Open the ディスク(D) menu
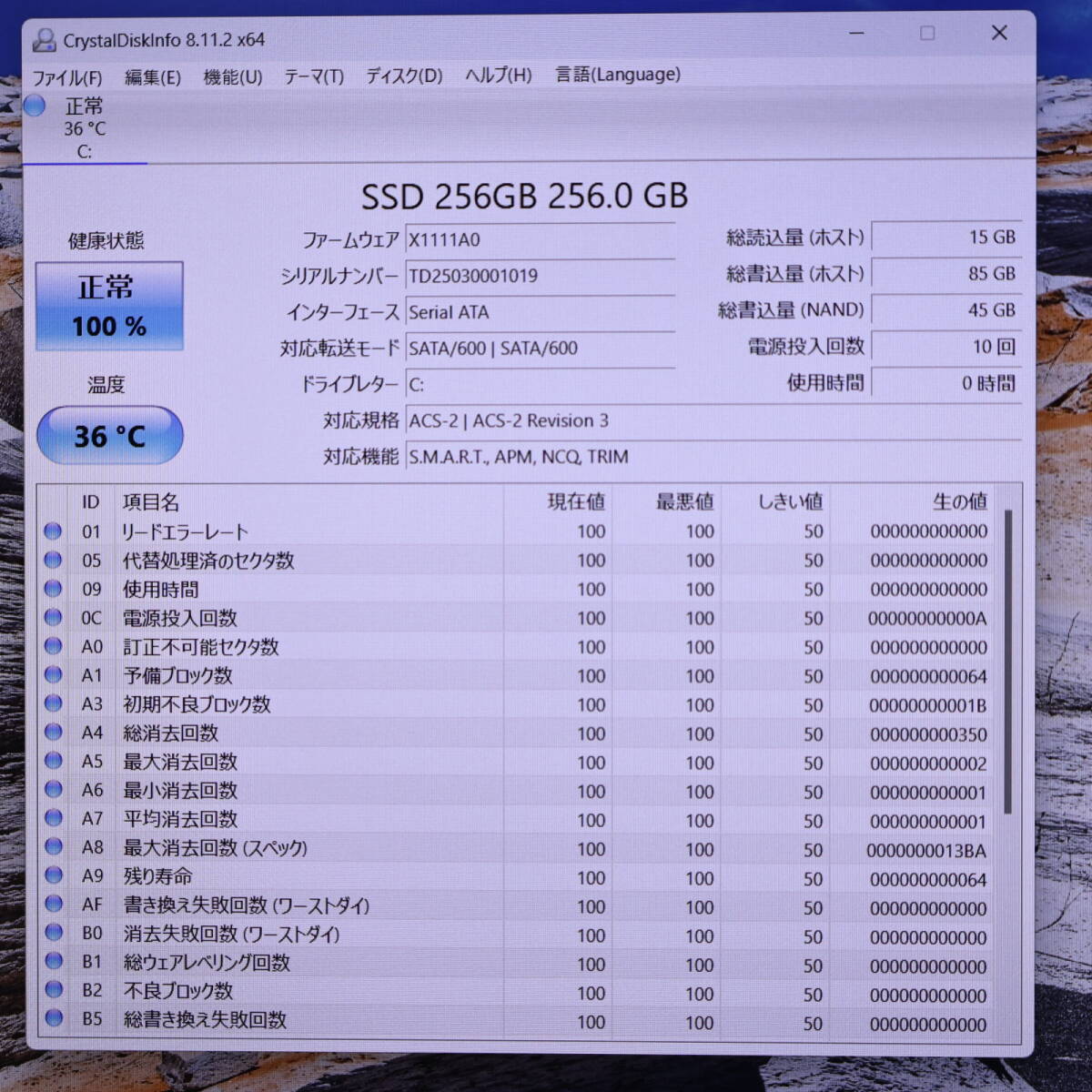Viewport: 1092px width, 1092px height. [x=403, y=76]
